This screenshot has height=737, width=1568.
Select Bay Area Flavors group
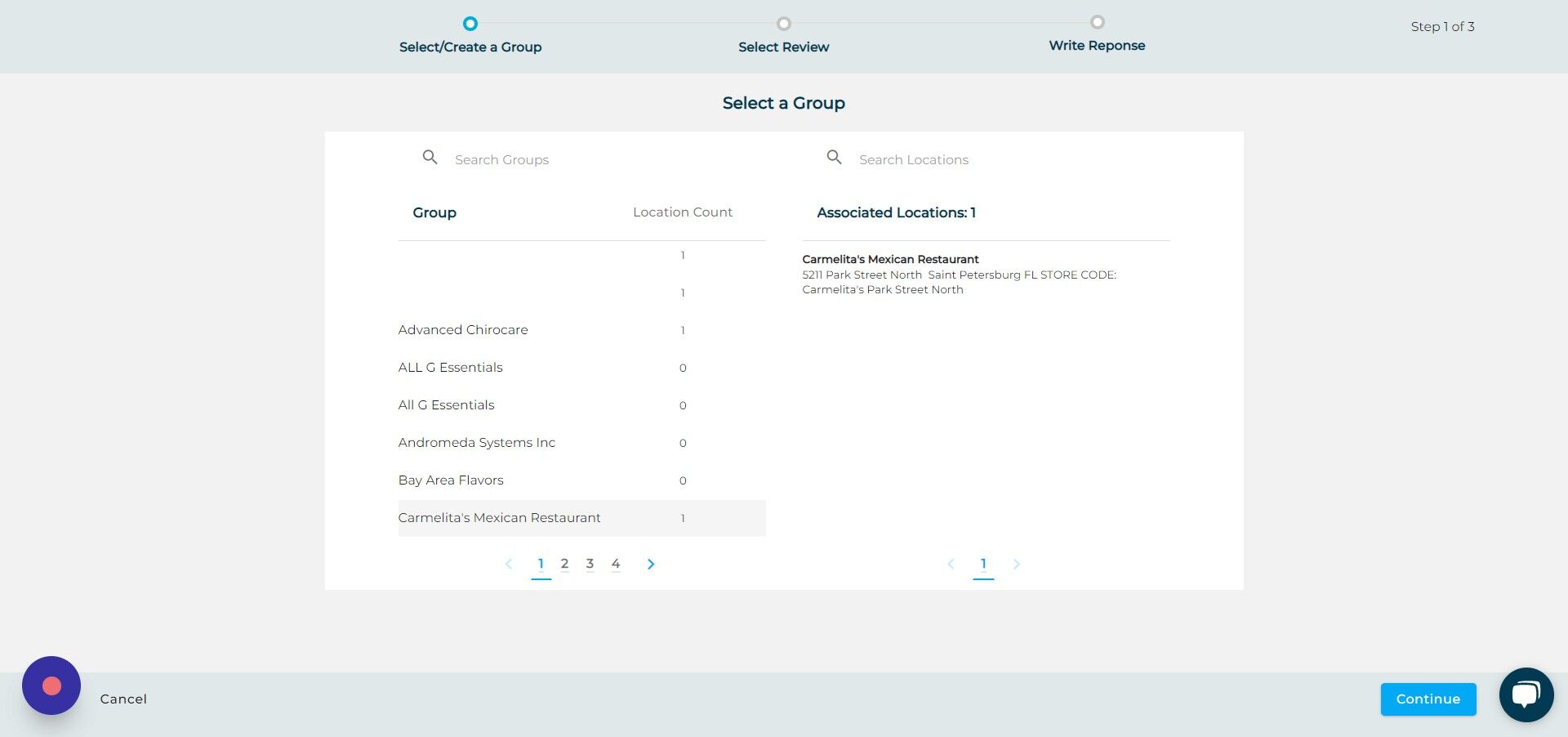pos(581,480)
